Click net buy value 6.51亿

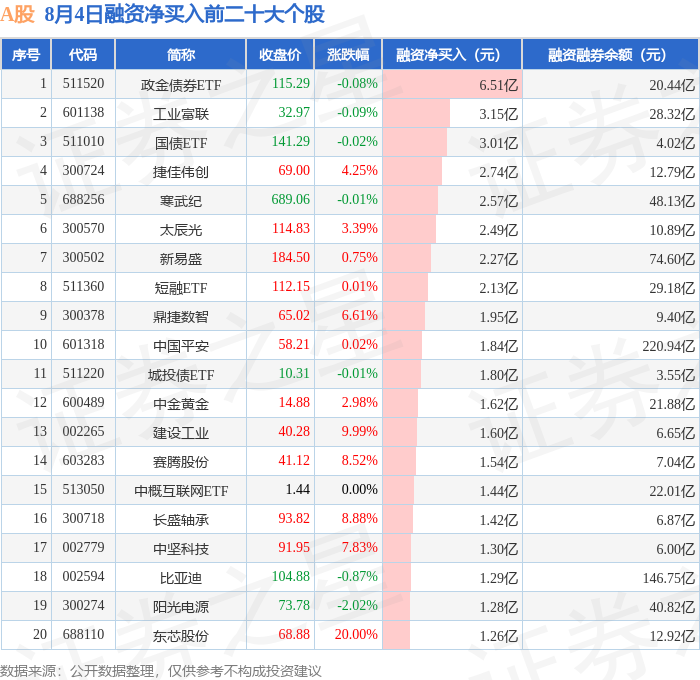click(x=498, y=85)
